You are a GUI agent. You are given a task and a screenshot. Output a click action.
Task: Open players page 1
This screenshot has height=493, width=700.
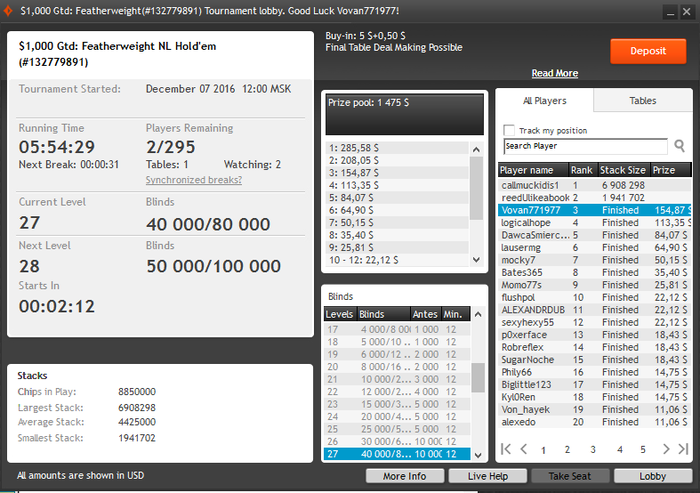[x=543, y=450]
